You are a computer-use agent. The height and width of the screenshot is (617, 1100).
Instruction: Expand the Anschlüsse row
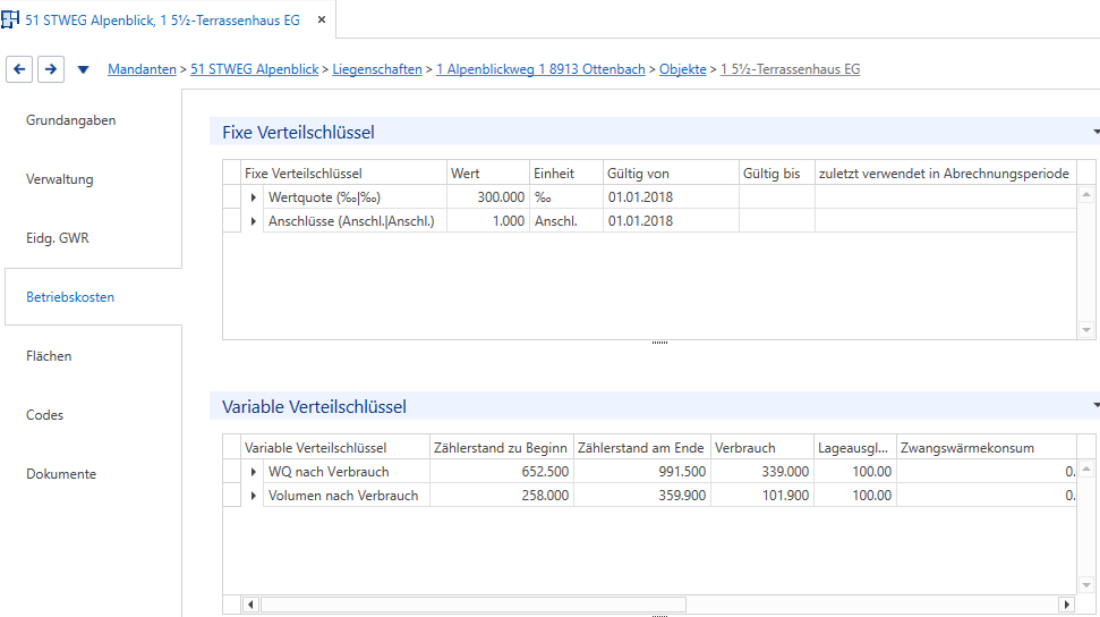click(253, 222)
